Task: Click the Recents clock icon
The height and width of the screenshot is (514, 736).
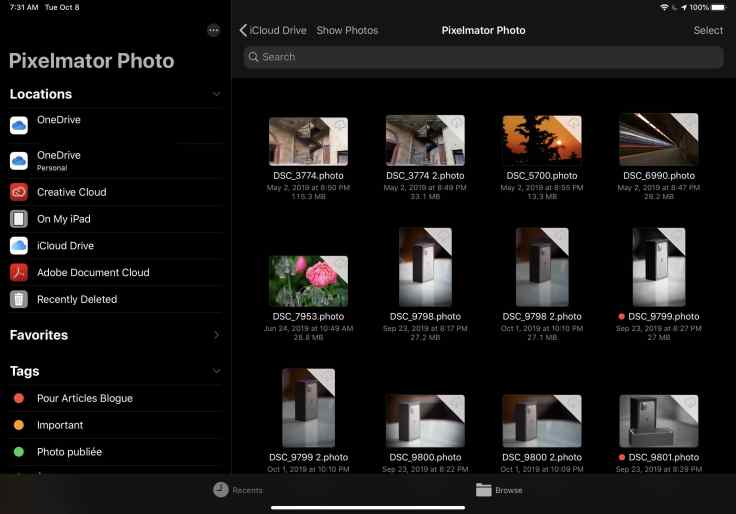Action: (221, 490)
